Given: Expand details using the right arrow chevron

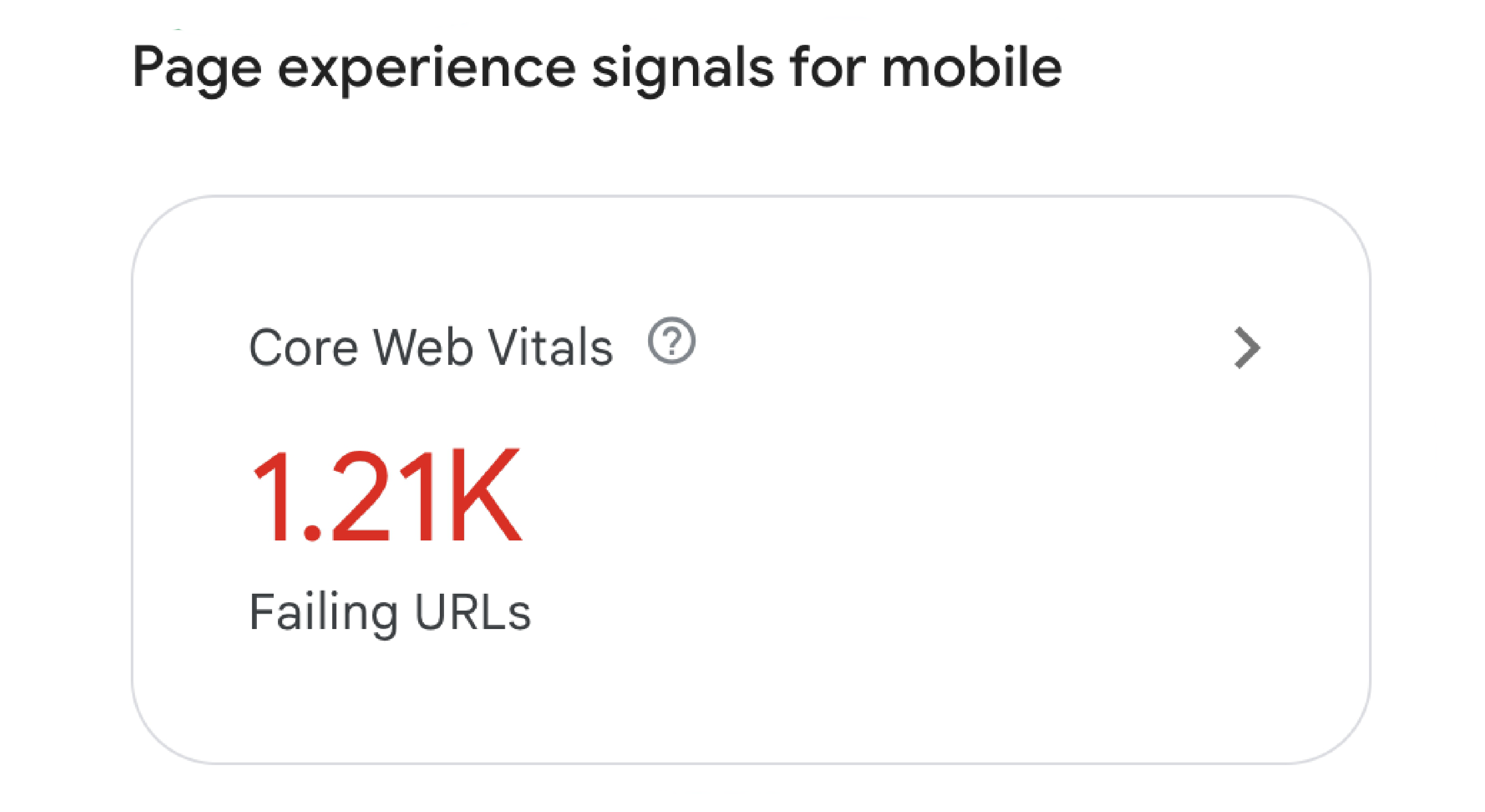Looking at the screenshot, I should click(1247, 347).
